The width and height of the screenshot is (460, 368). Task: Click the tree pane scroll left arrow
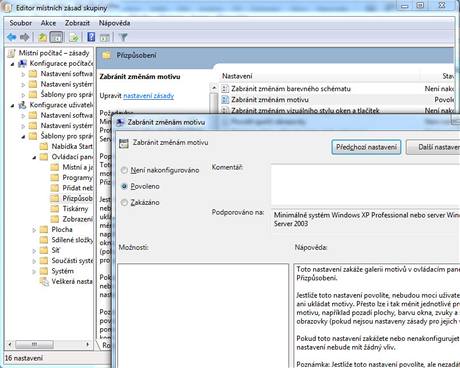pyautogui.click(x=10, y=344)
